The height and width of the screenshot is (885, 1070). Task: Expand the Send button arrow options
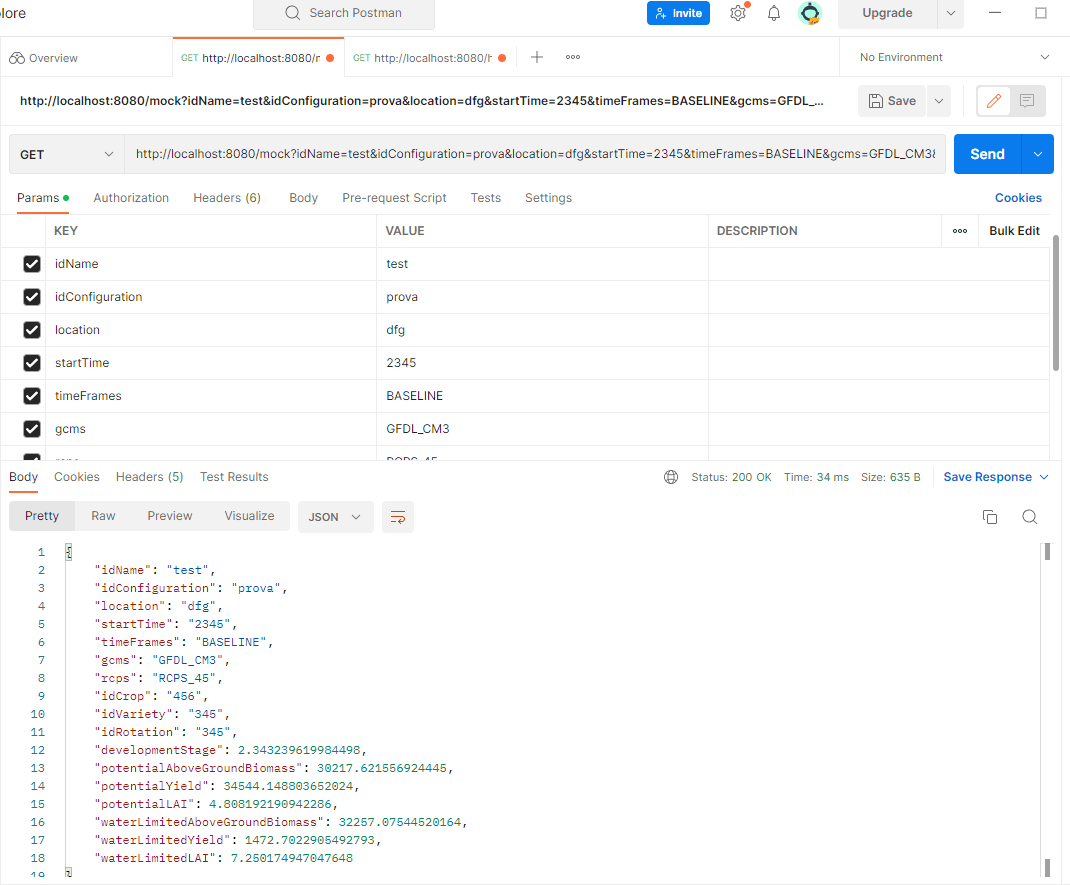tap(1038, 154)
